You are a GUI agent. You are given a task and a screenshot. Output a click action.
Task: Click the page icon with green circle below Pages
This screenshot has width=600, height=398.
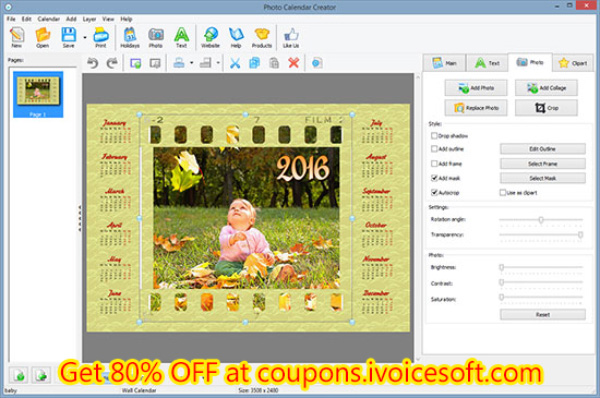(x=19, y=375)
